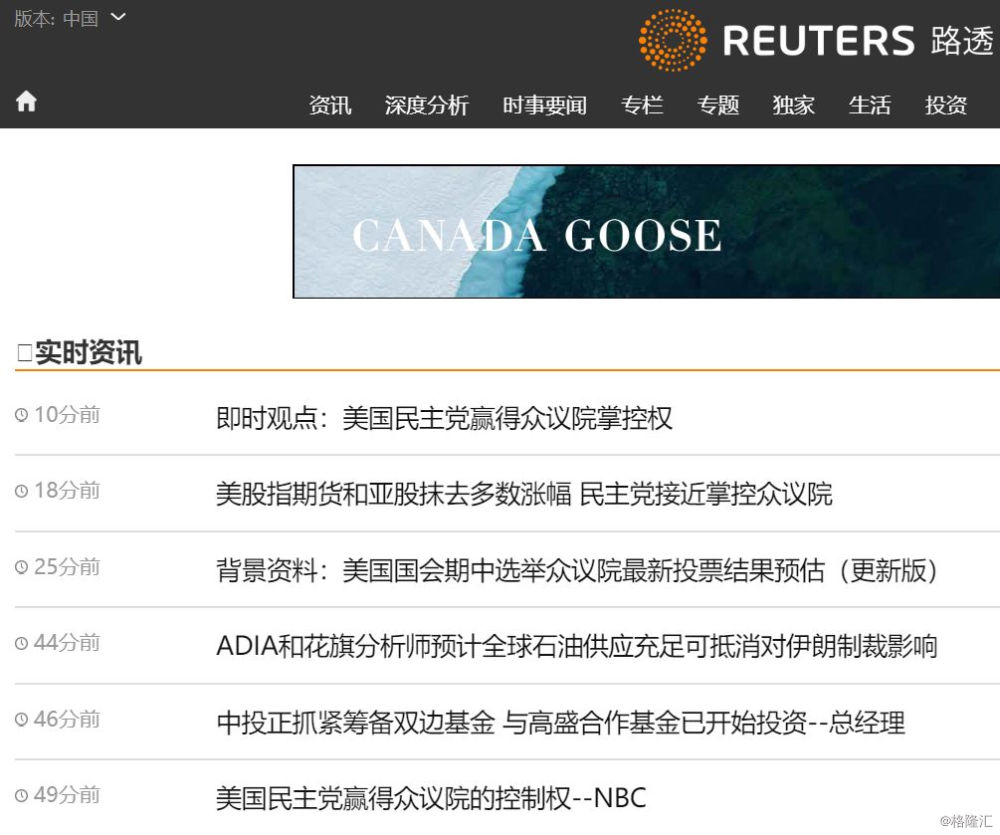Click the clock icon beside 46分前
The width and height of the screenshot is (1000, 835).
(22, 719)
